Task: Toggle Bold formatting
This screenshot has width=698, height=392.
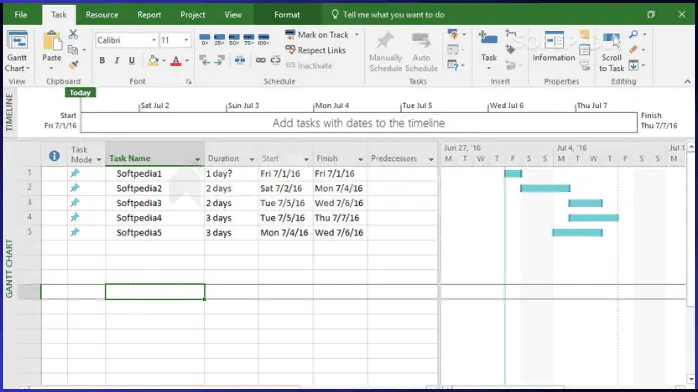Action: tap(102, 61)
